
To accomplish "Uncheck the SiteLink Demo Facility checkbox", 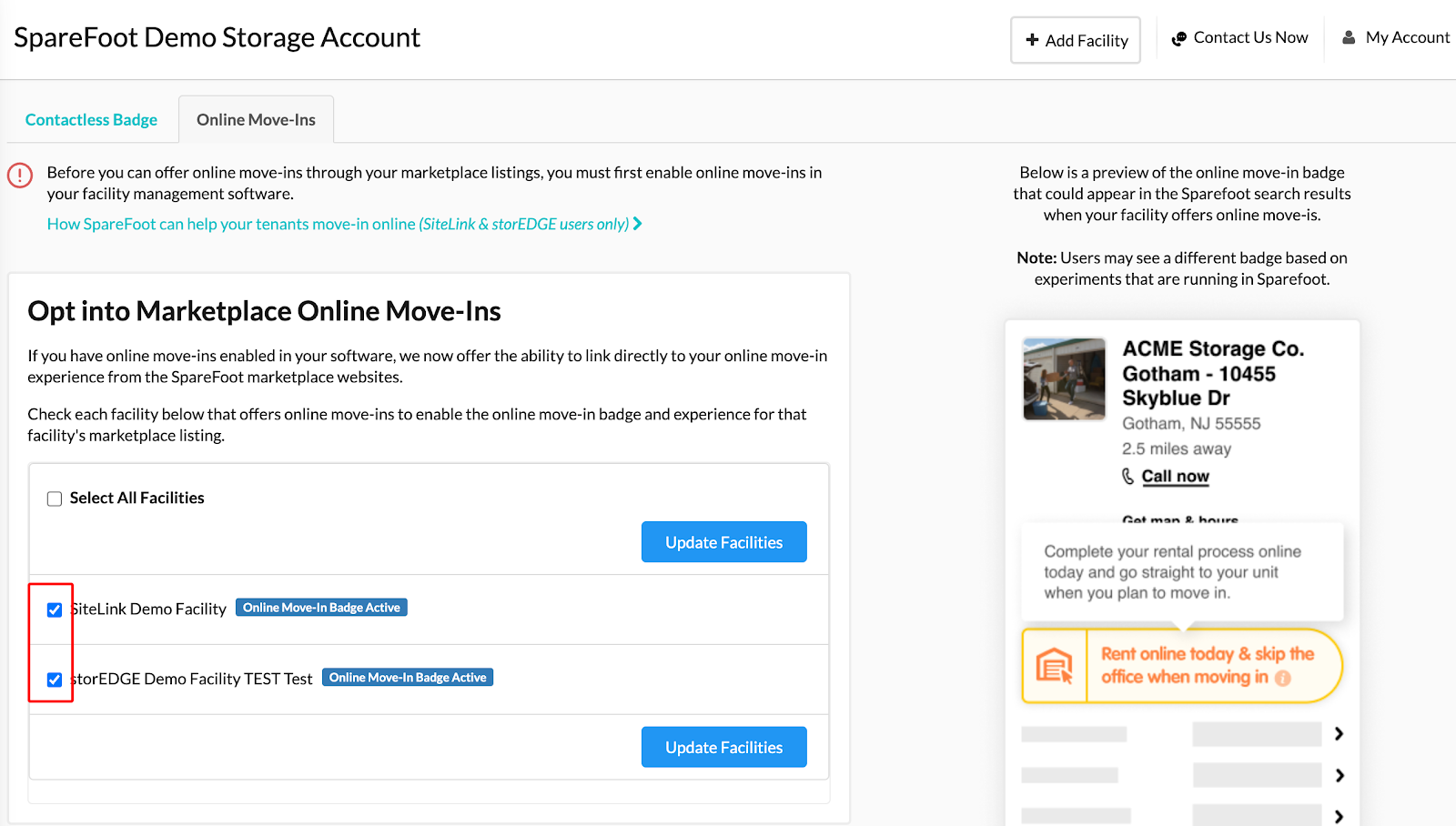I will pyautogui.click(x=55, y=609).
